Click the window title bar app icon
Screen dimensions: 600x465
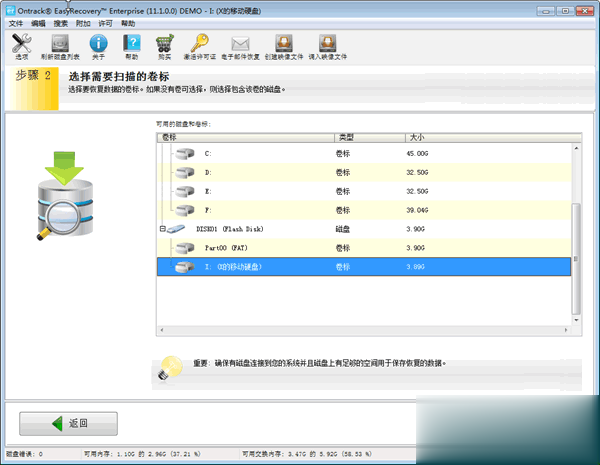tap(11, 11)
